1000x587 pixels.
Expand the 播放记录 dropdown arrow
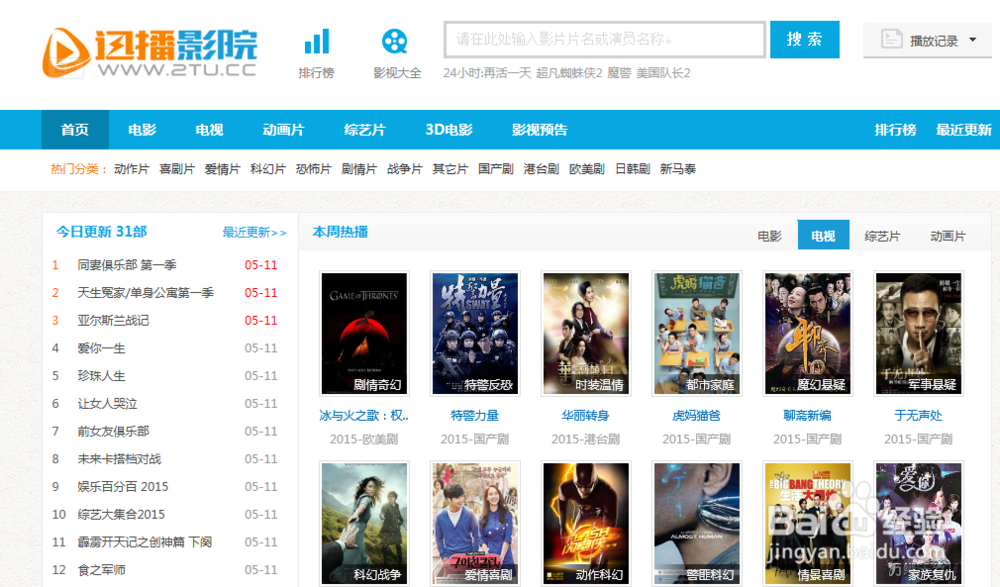pyautogui.click(x=973, y=40)
